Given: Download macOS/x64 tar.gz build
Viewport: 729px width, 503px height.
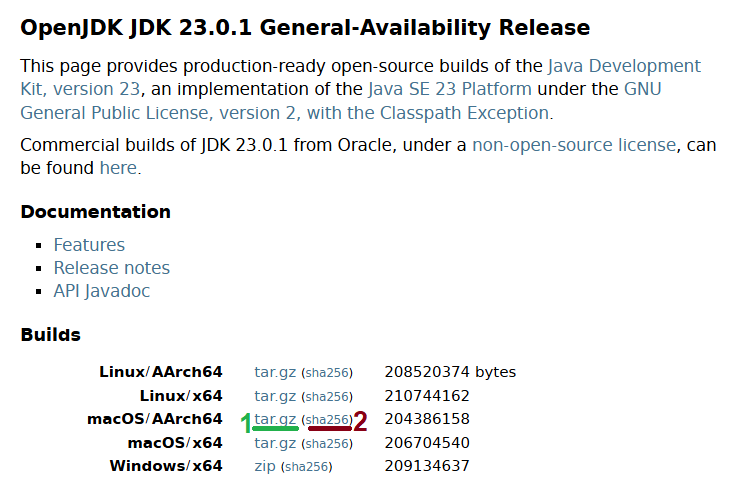Looking at the screenshot, I should [275, 443].
